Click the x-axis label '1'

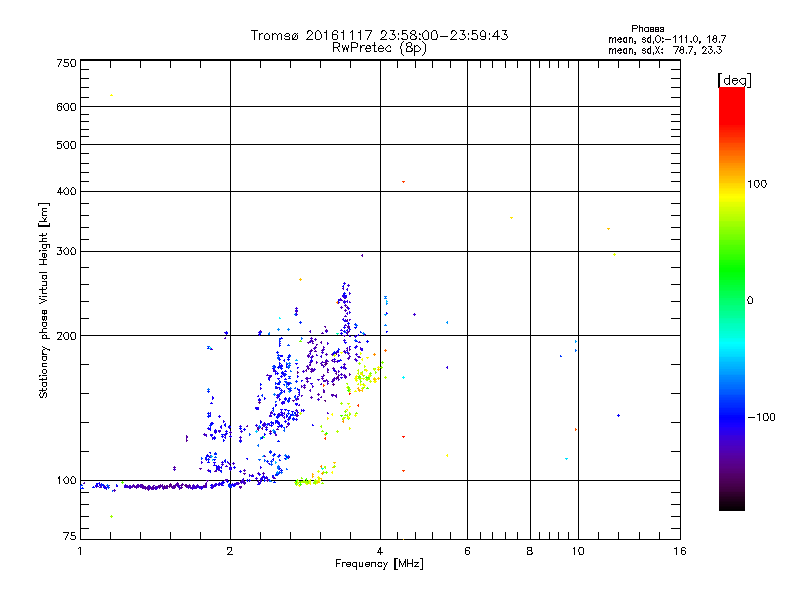pos(80,551)
